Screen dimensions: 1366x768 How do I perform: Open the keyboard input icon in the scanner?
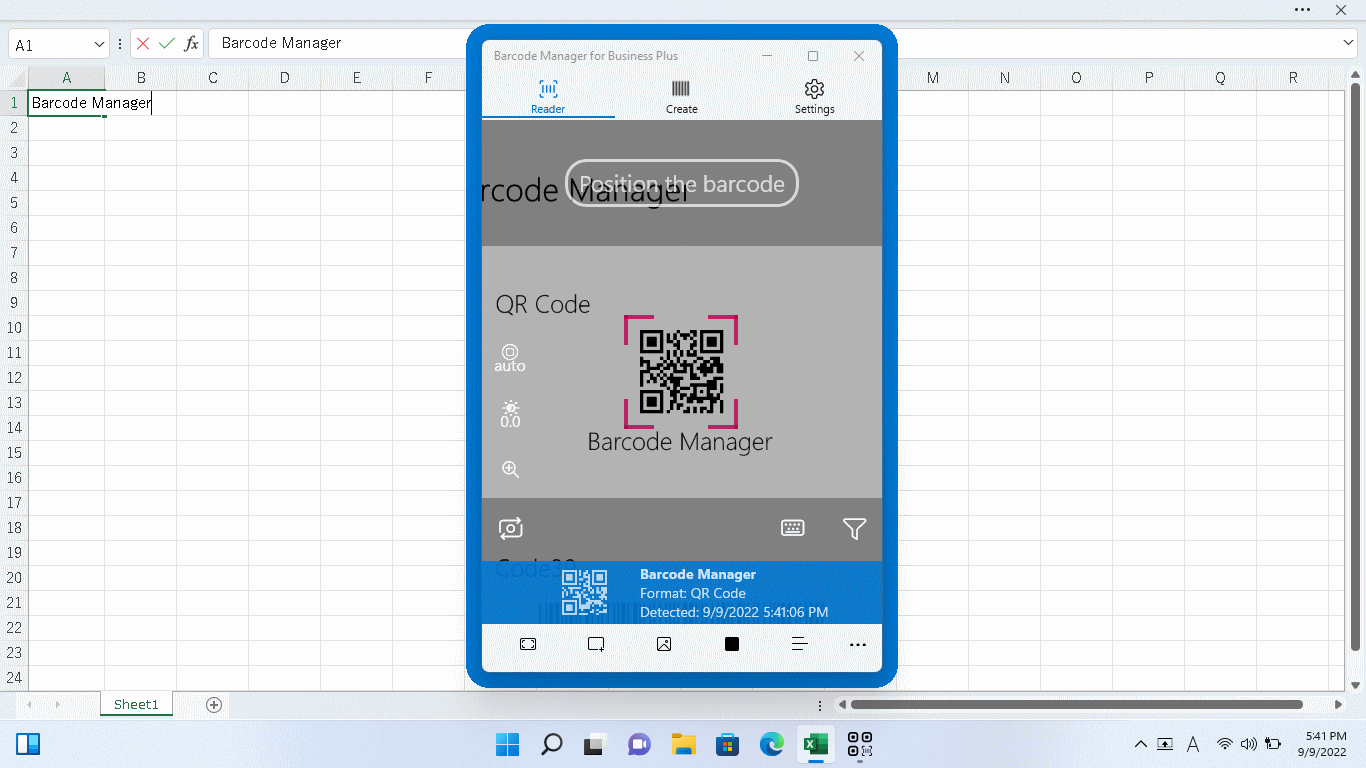[793, 527]
